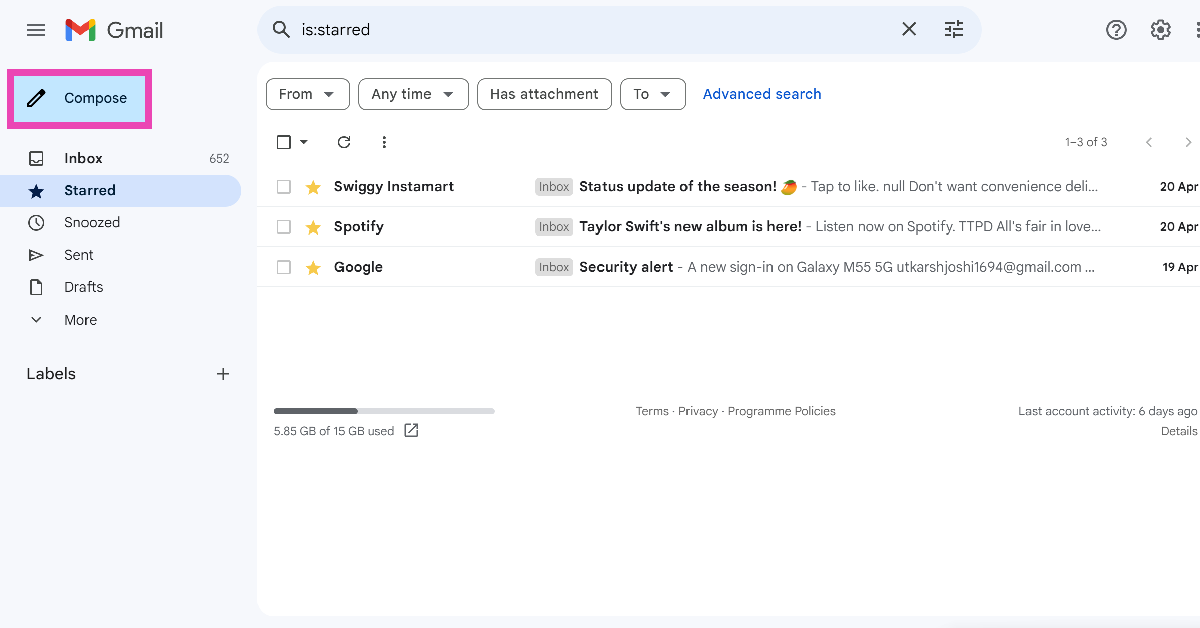The image size is (1200, 628).
Task: Click the Compose button
Action: point(80,98)
